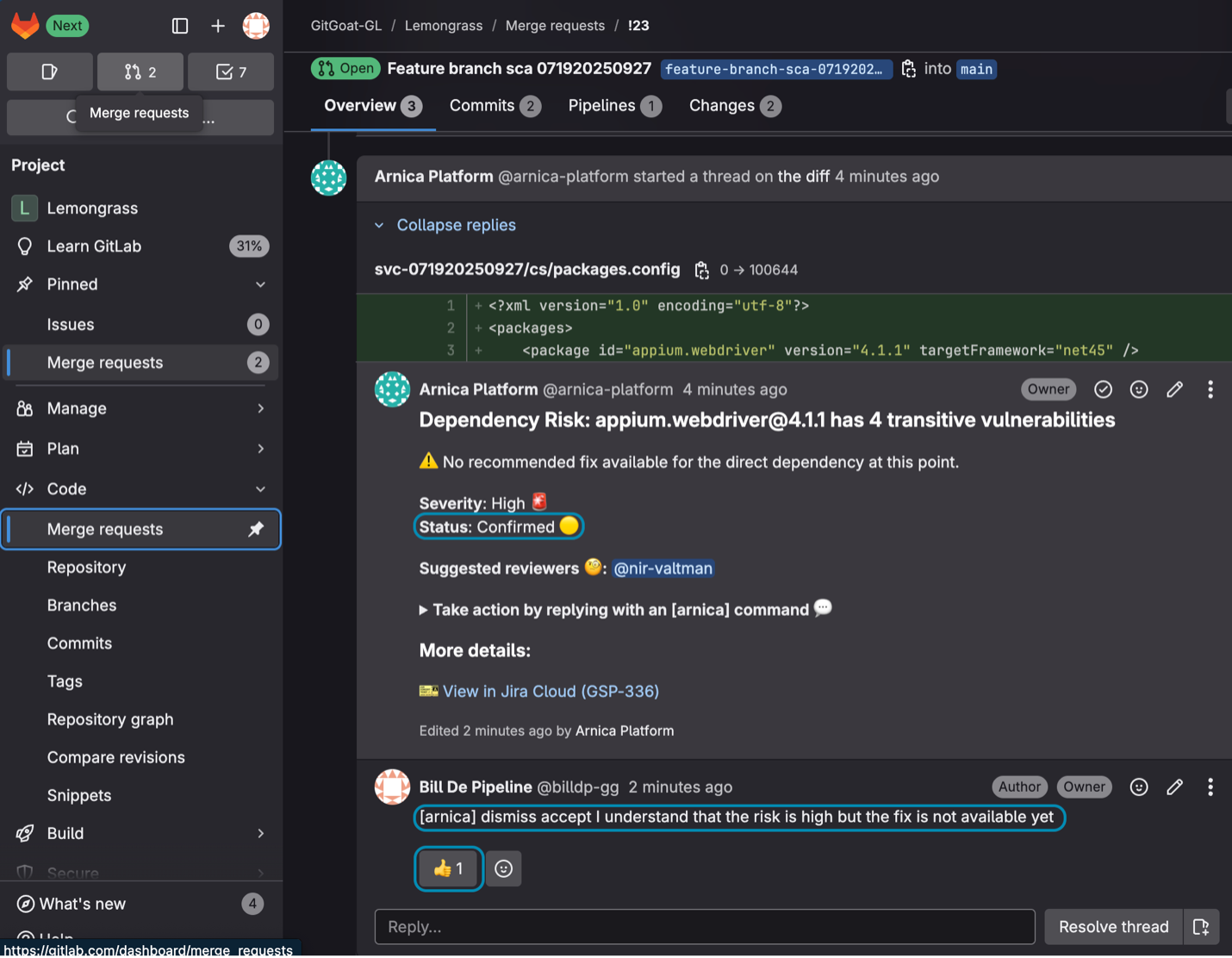Switch to Commits tab
Screen dimensions: 1232x958
coord(495,106)
